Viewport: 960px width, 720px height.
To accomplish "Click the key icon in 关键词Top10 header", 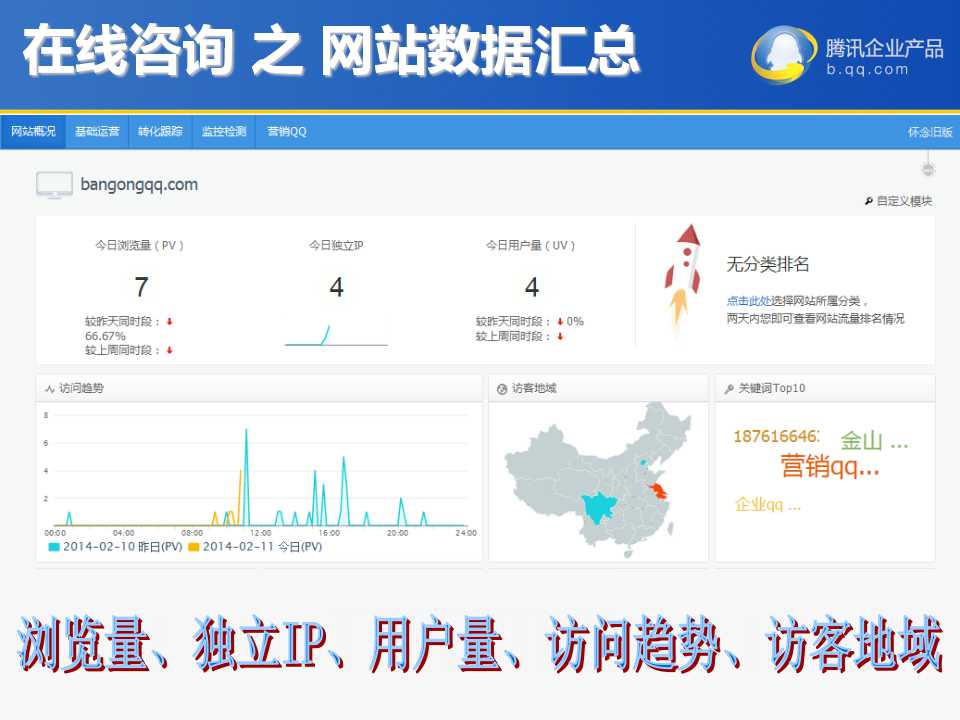I will tap(728, 388).
